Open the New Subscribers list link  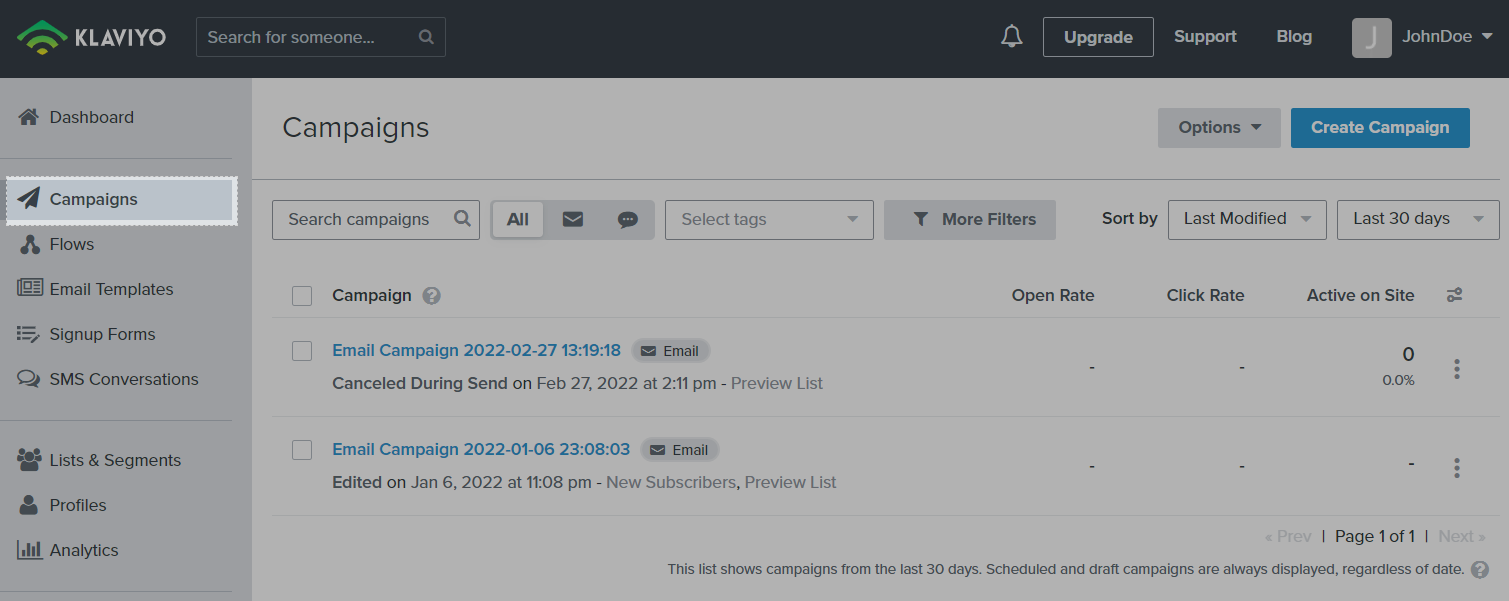[x=670, y=482]
